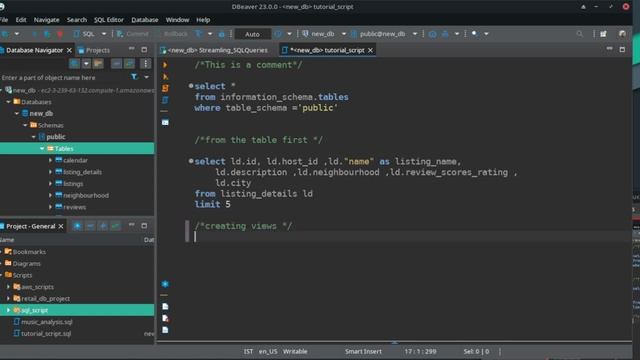This screenshot has height=360, width=640.
Task: Collapse the public schema node
Action: (33, 137)
